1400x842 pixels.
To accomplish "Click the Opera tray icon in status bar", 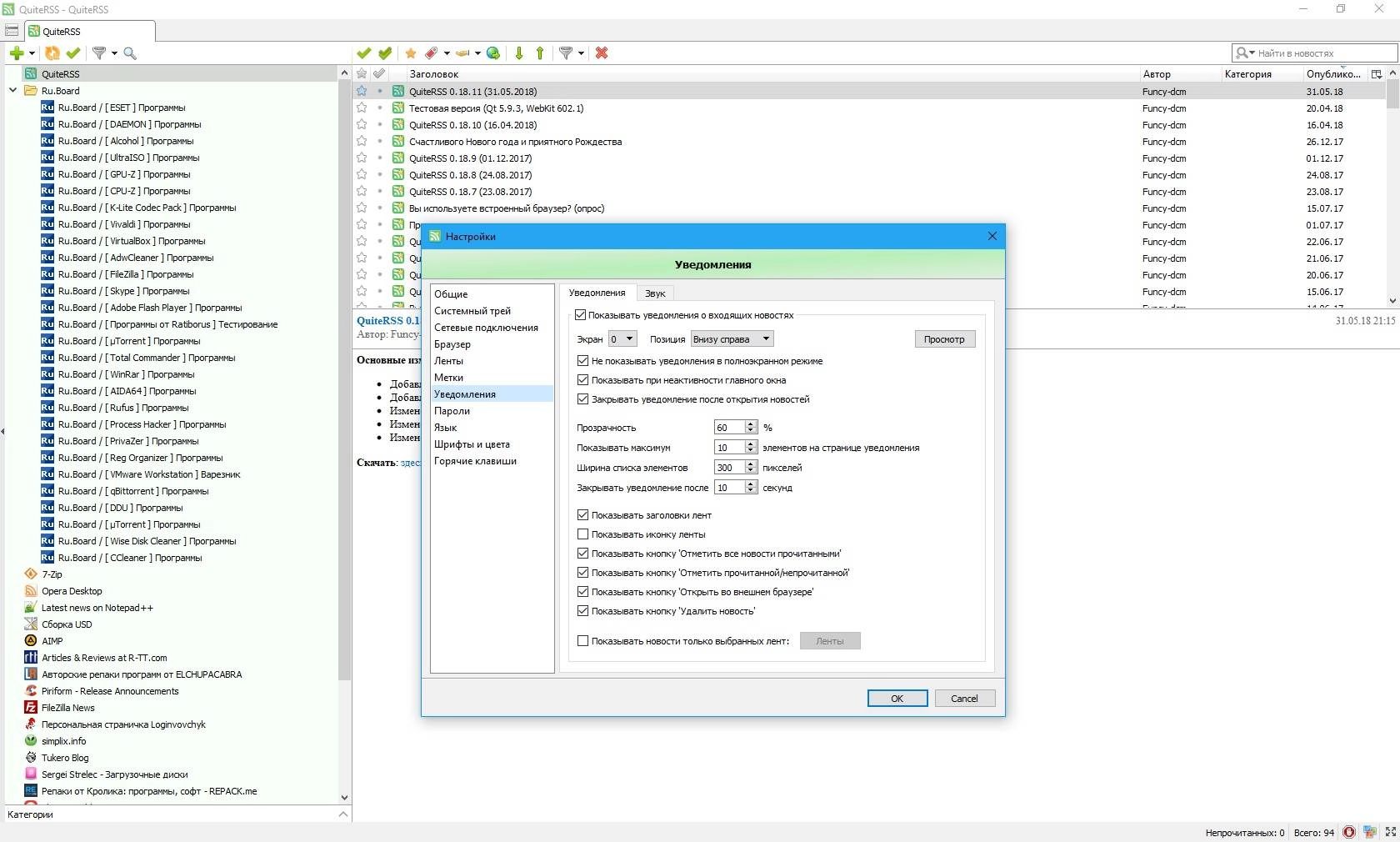I will 1349,832.
